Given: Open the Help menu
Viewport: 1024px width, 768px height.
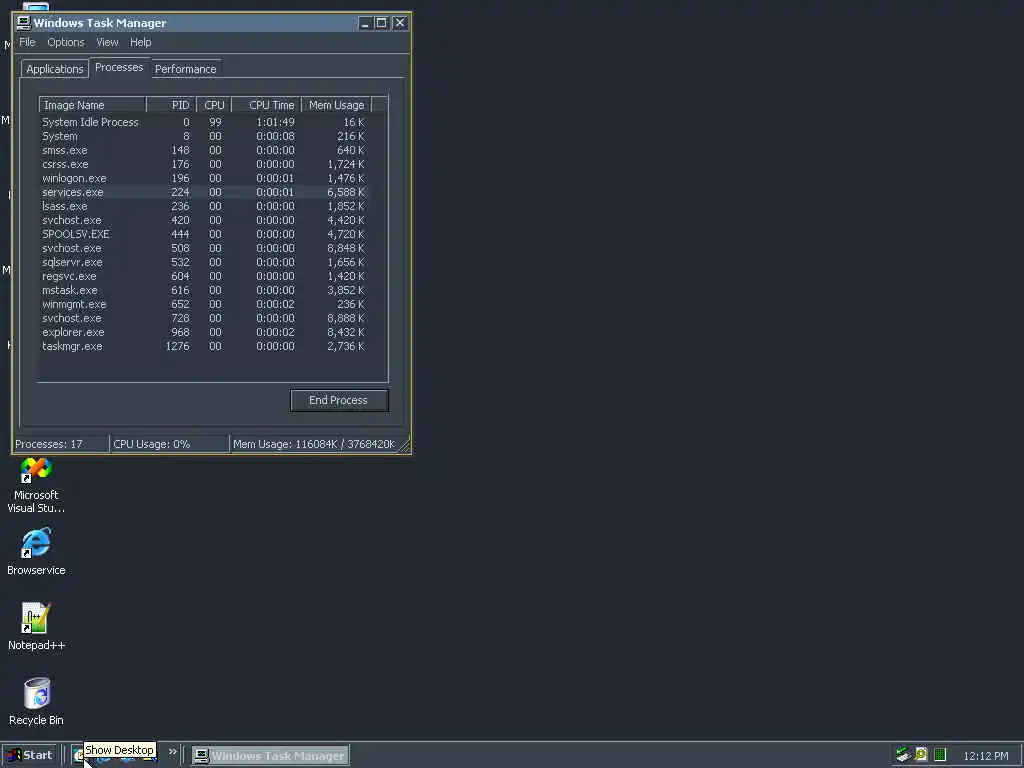Looking at the screenshot, I should 140,42.
